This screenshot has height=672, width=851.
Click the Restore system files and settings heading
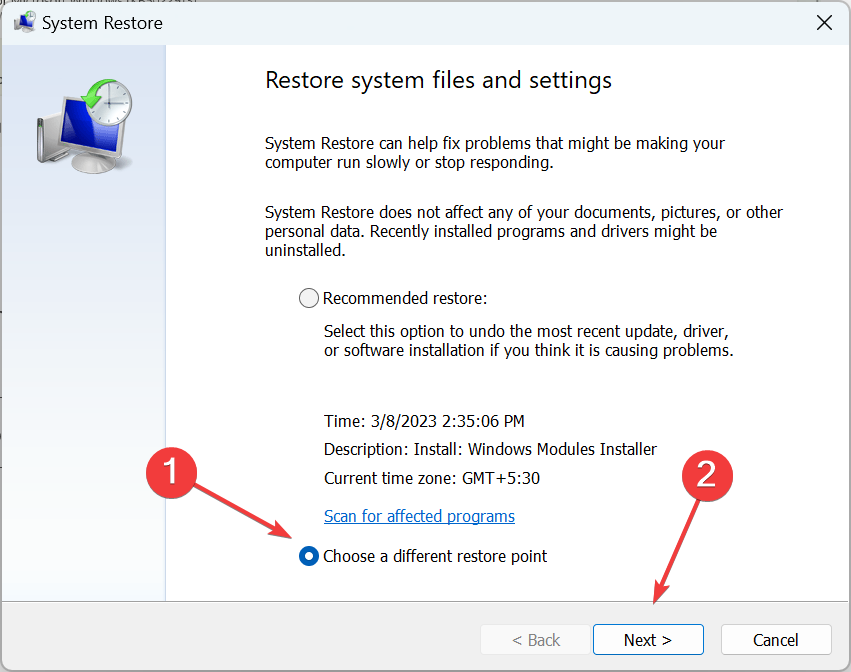pos(439,80)
